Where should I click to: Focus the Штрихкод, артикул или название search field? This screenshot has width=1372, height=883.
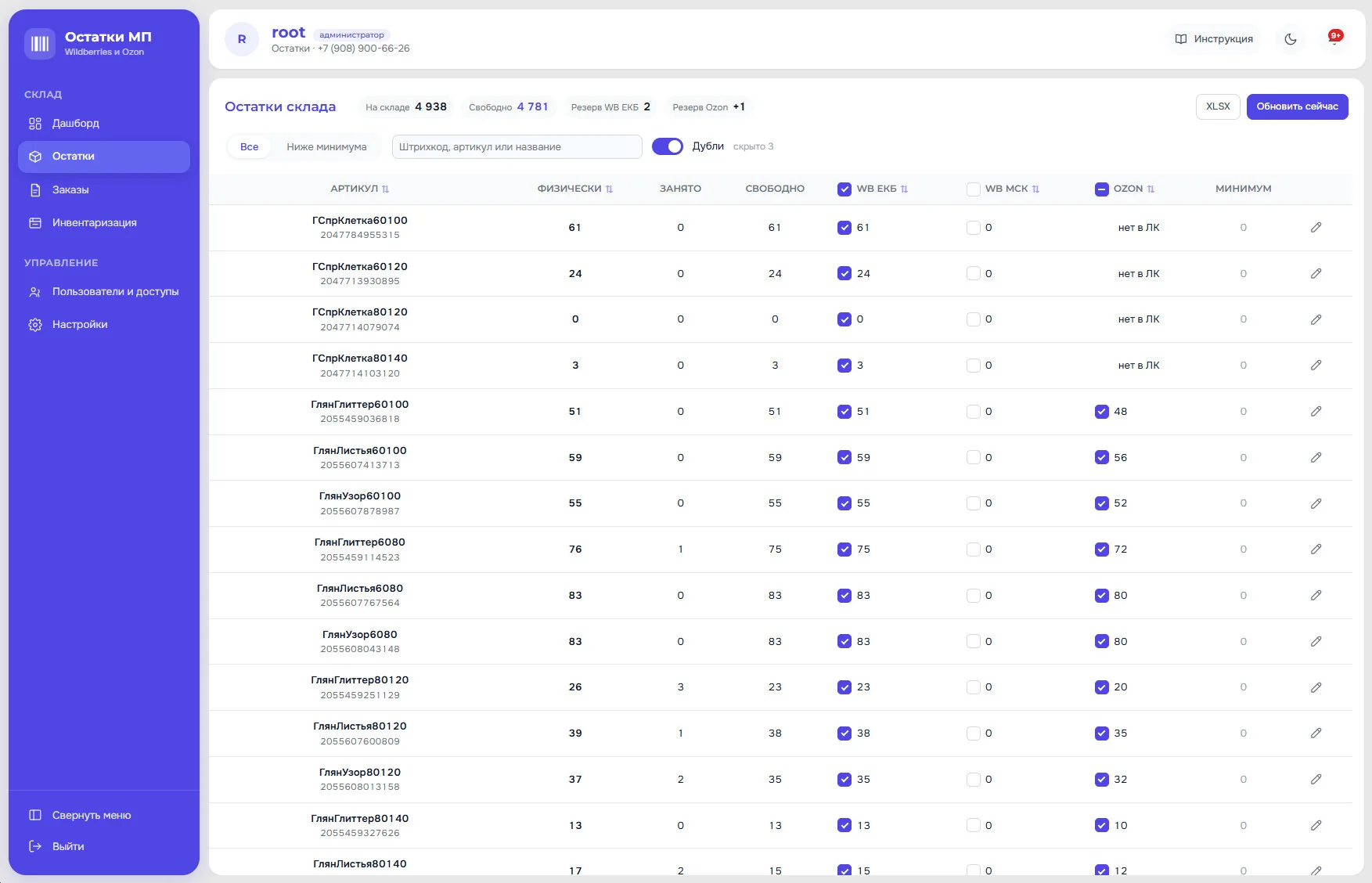tap(517, 147)
